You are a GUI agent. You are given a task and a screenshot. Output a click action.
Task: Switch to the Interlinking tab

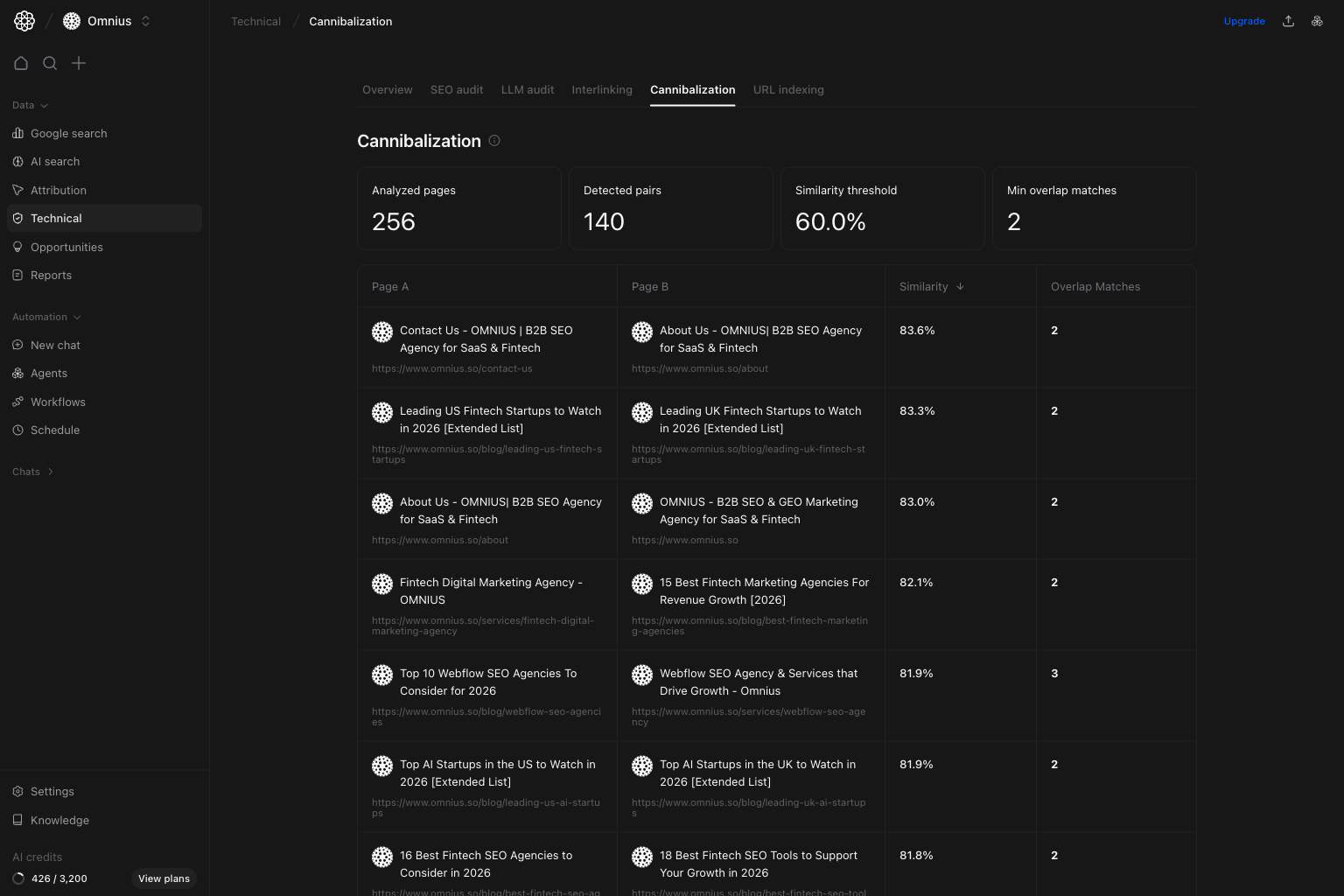(x=602, y=89)
